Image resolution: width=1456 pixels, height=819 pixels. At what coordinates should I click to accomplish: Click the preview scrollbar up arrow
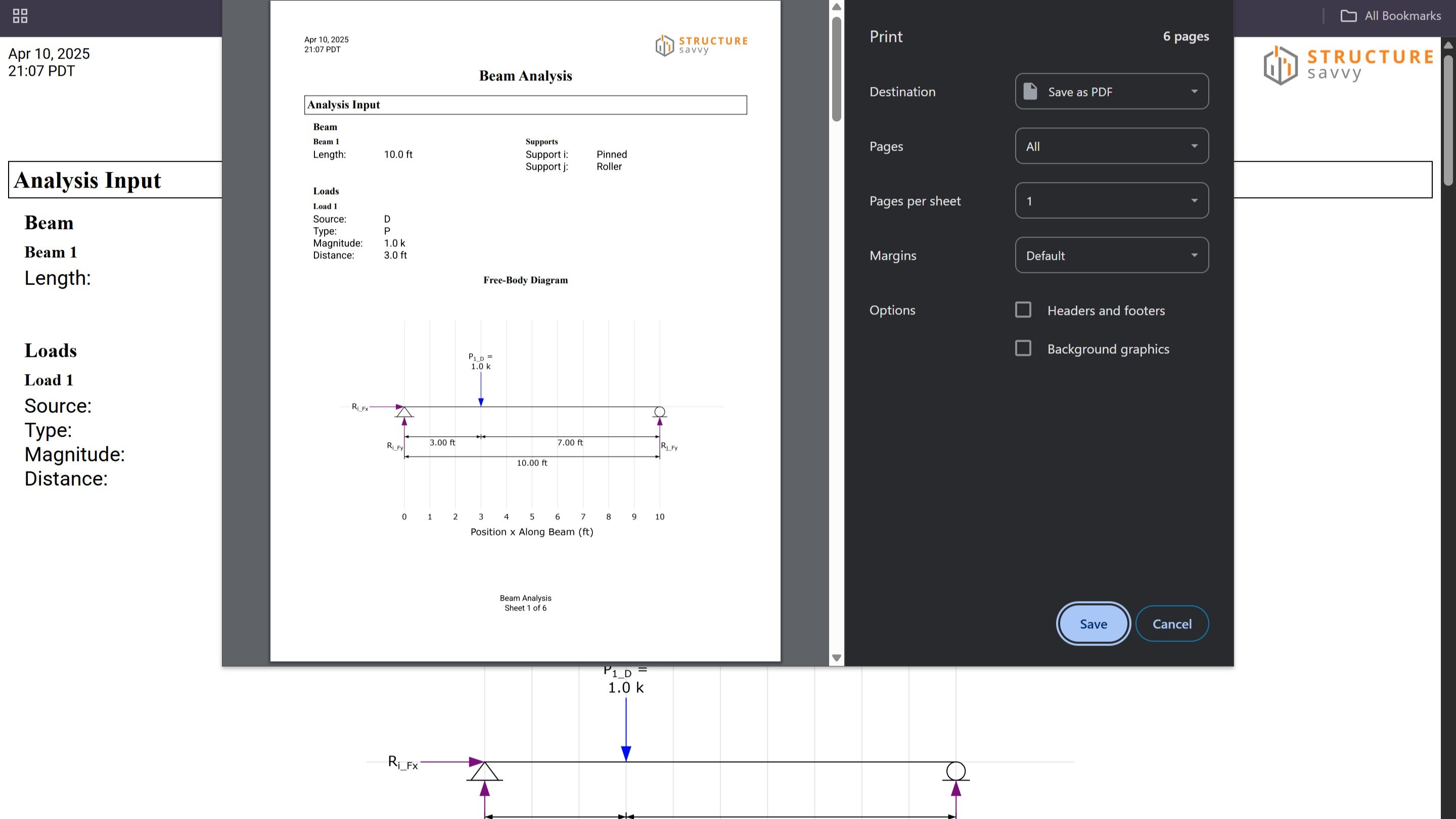[837, 7]
